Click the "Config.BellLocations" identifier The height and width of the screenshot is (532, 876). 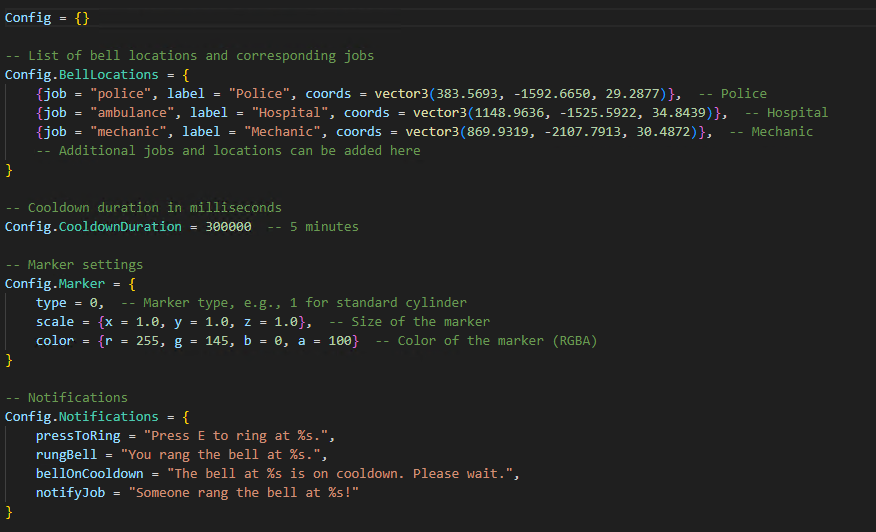click(82, 75)
